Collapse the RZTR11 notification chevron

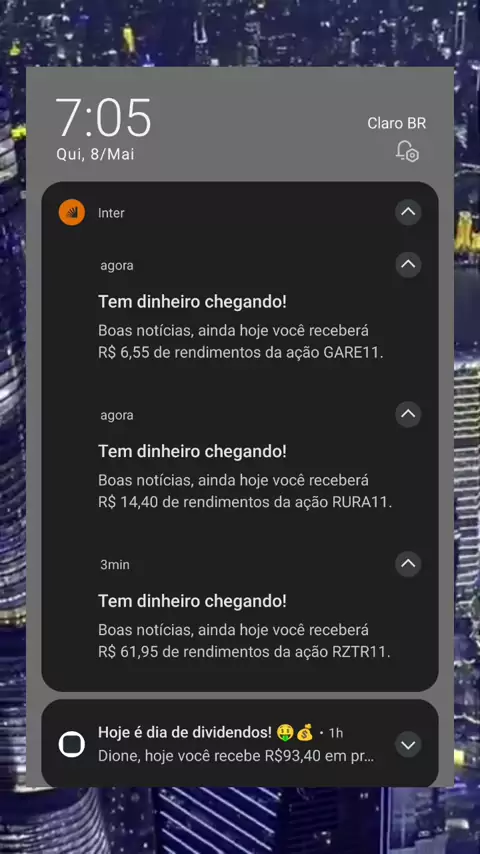(x=408, y=564)
